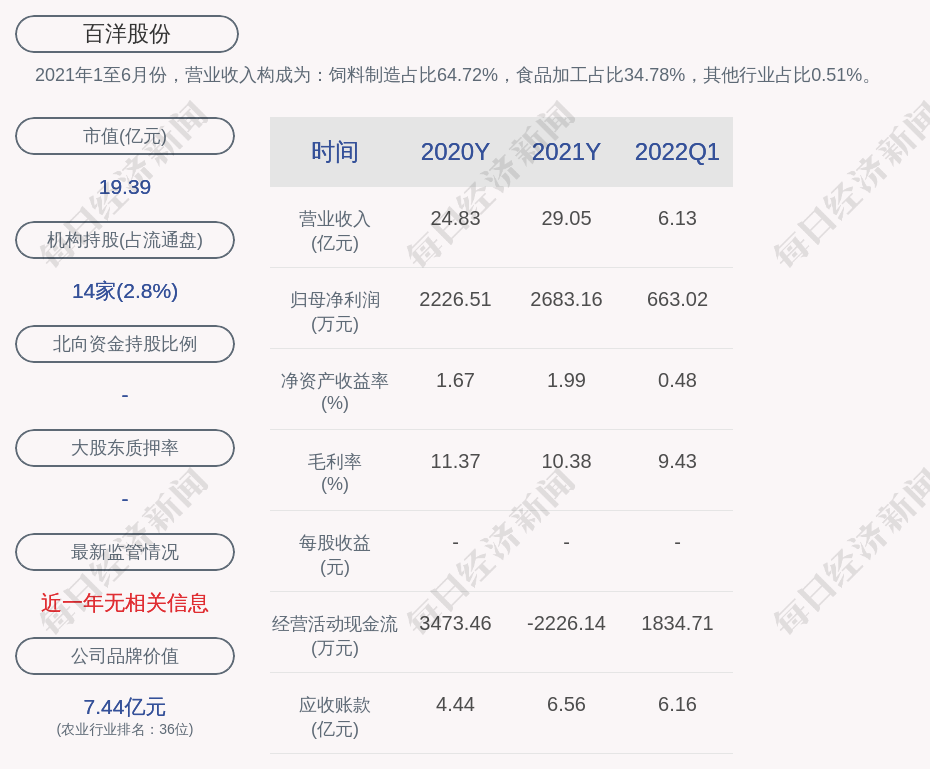
Task: Select the 2020Y column header
Action: [x=455, y=152]
